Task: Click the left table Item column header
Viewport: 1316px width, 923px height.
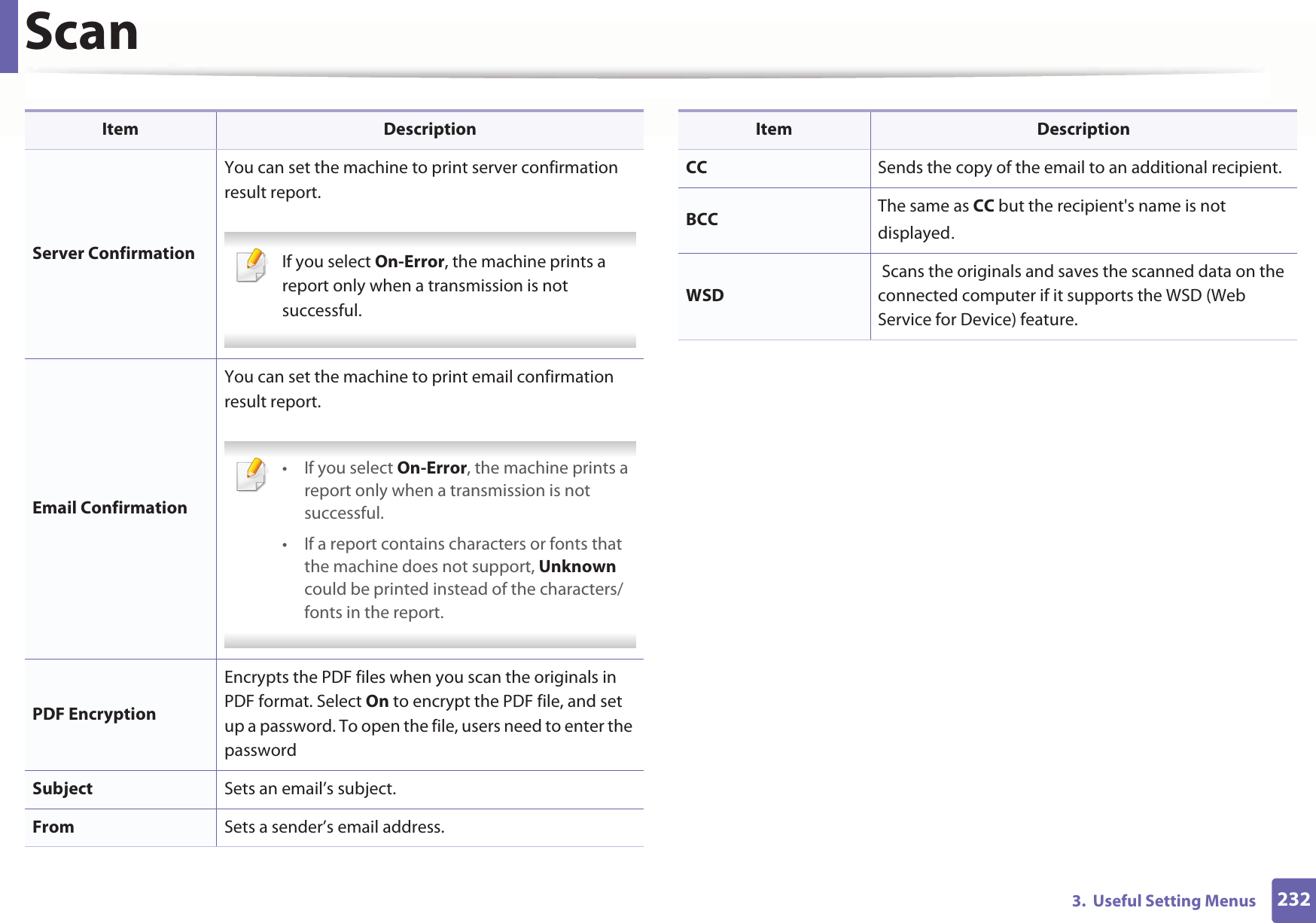Action: point(120,129)
